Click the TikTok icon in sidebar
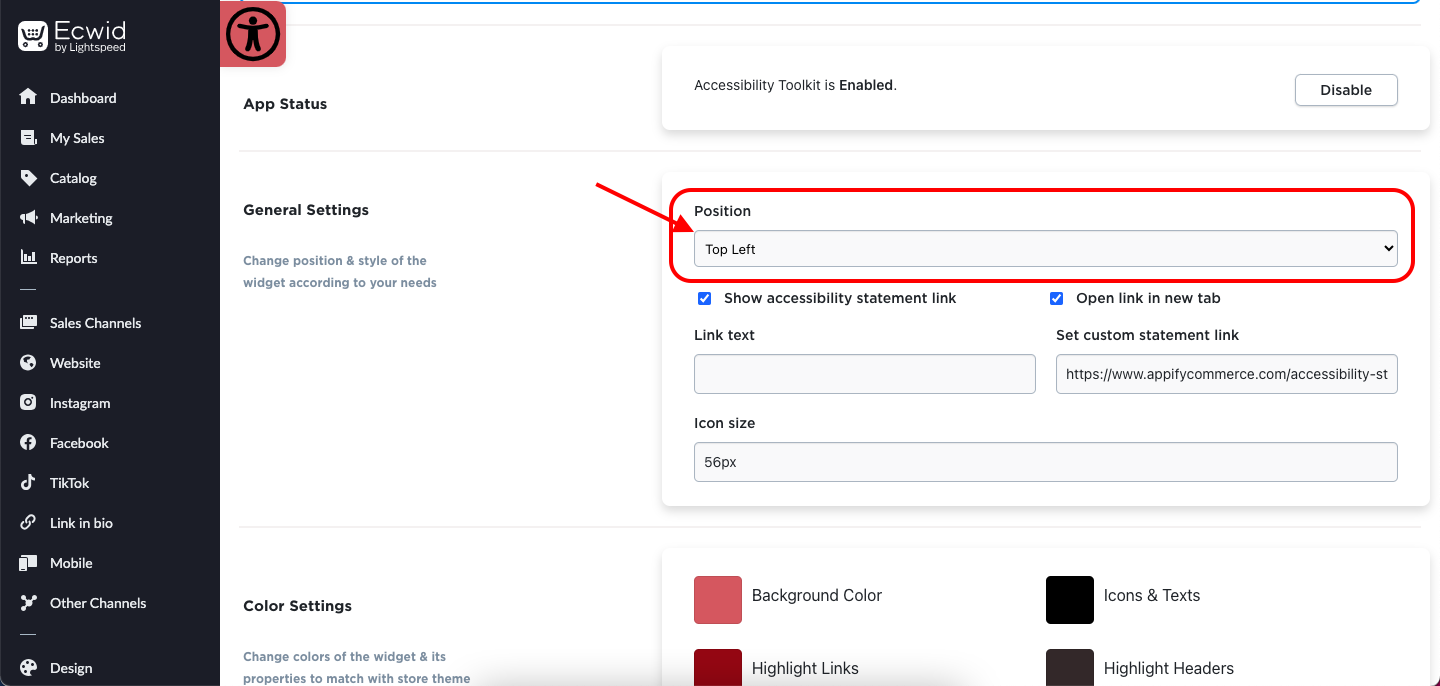This screenshot has height=686, width=1440. point(28,482)
